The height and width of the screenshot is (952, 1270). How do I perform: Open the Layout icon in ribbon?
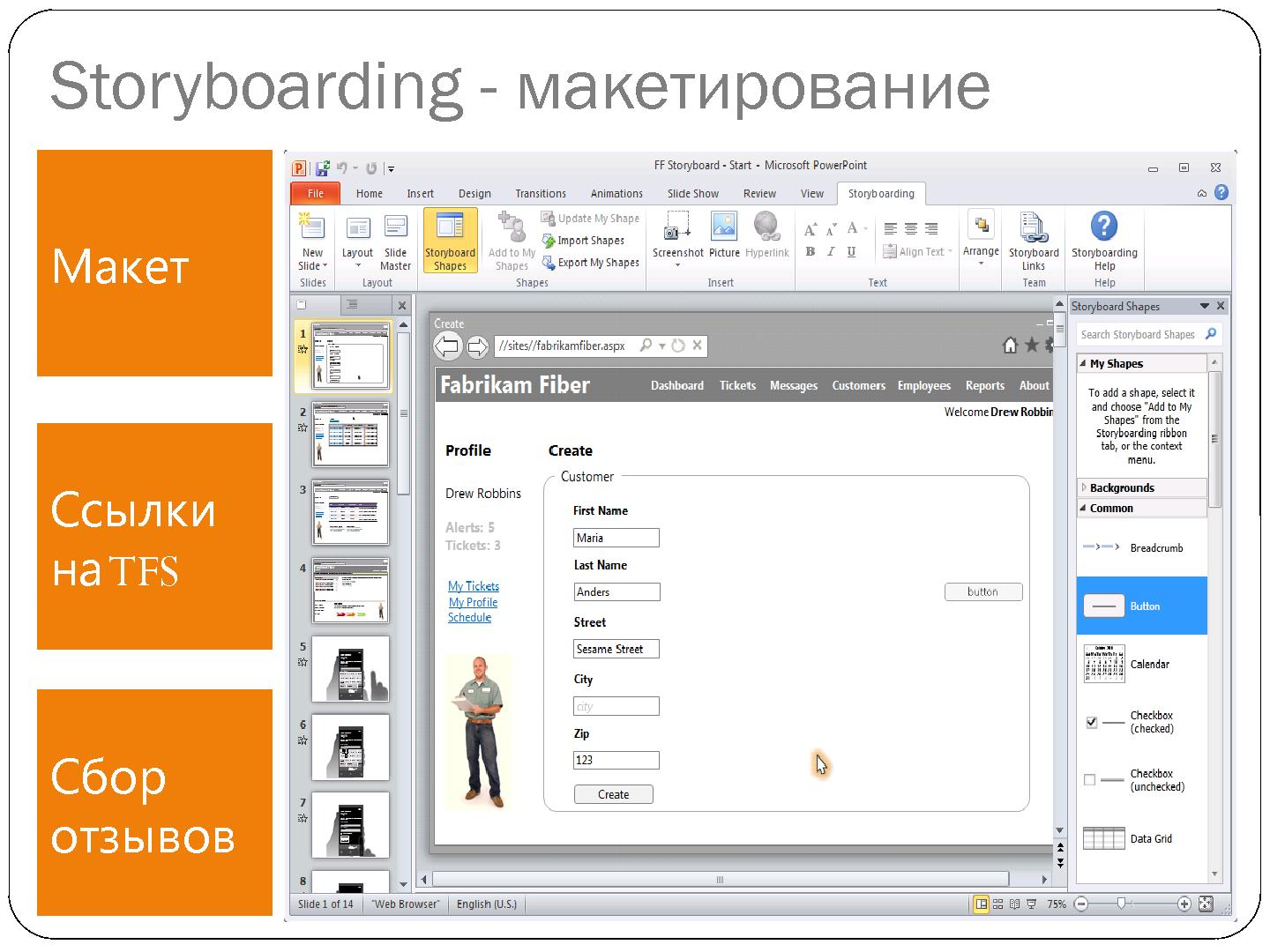(x=357, y=228)
